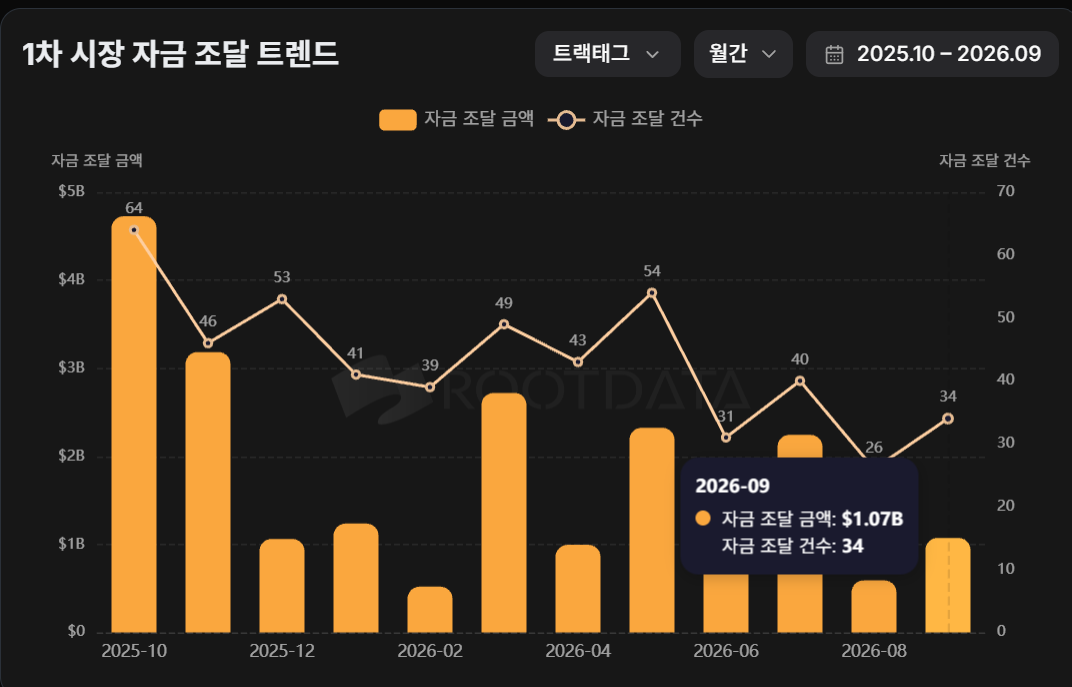Click the chart title 1차 시장 자금 조달 트렌드
Image resolution: width=1072 pixels, height=687 pixels.
click(x=180, y=54)
